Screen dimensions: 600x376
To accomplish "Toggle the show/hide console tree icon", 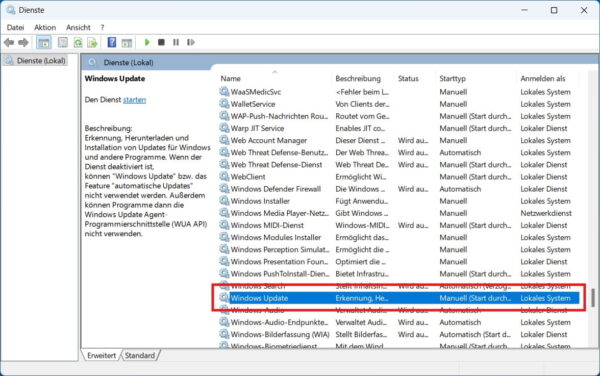I will (44, 42).
